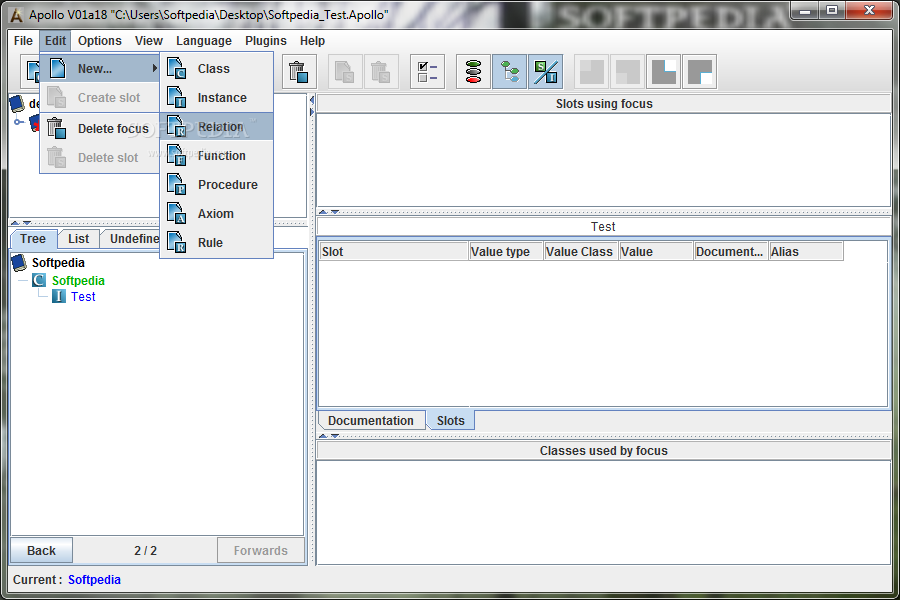Choose Relation in the New submenu
The image size is (900, 600).
pos(216,126)
